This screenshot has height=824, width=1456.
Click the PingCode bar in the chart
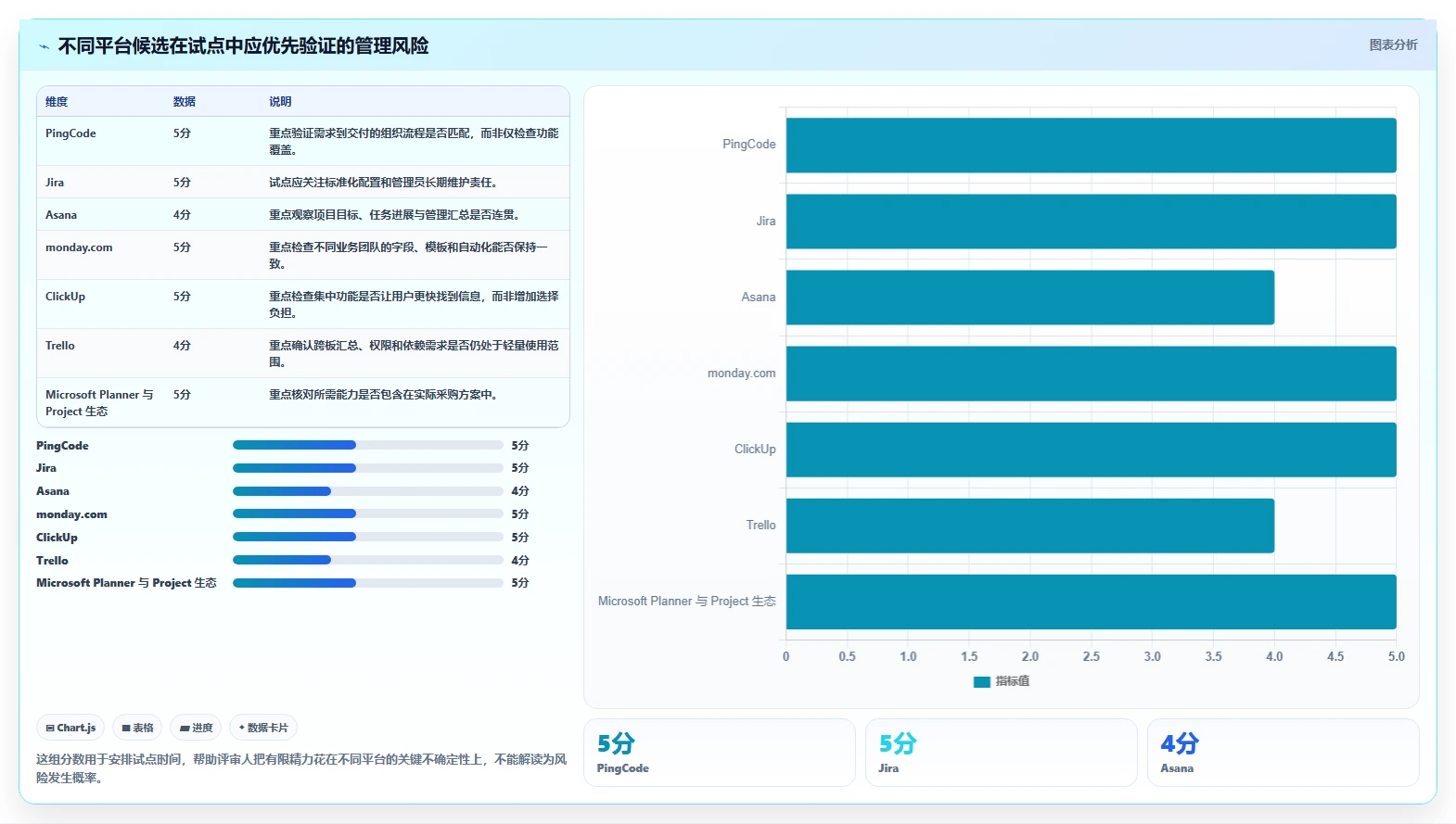[x=1091, y=145]
